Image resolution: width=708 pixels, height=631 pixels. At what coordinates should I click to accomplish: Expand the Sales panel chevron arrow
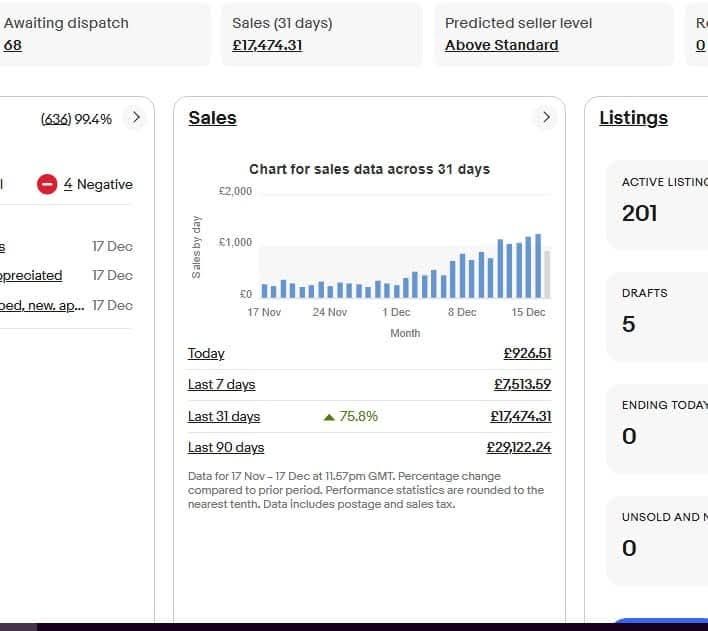[x=546, y=117]
